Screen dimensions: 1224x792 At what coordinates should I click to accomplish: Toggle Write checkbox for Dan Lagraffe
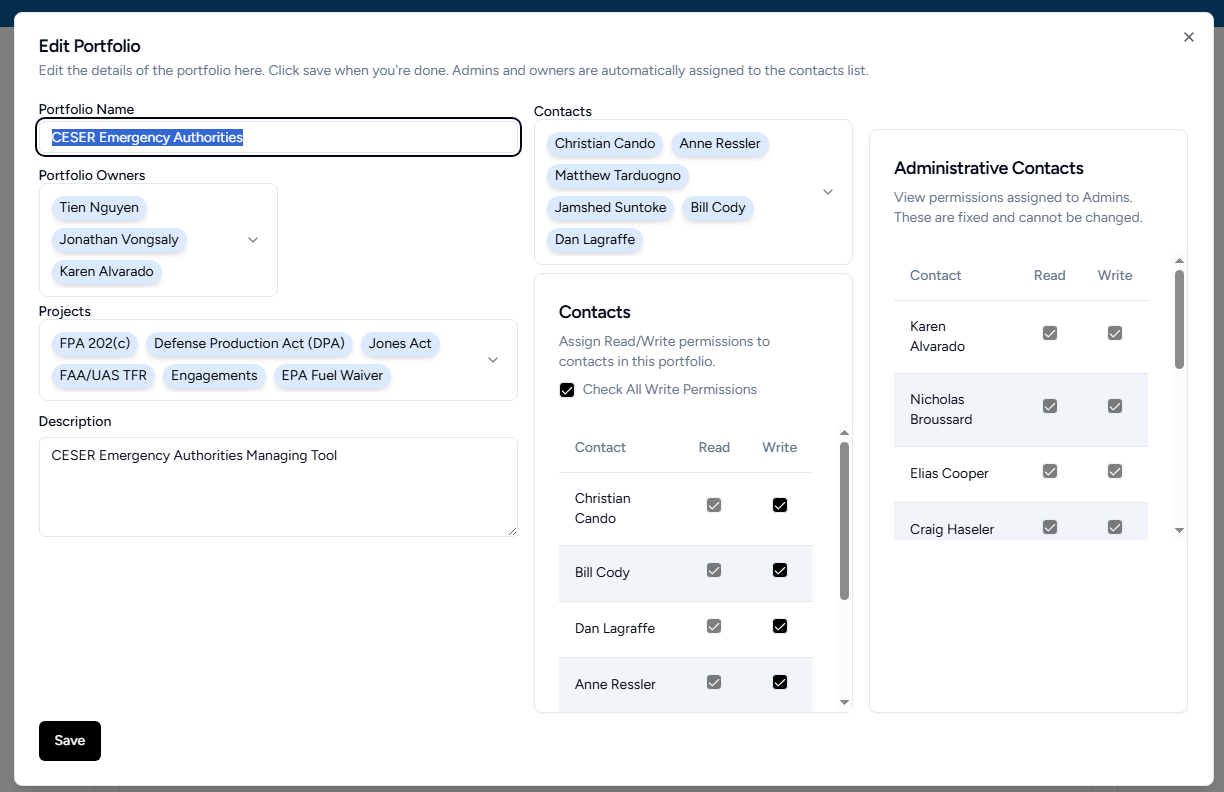[780, 626]
